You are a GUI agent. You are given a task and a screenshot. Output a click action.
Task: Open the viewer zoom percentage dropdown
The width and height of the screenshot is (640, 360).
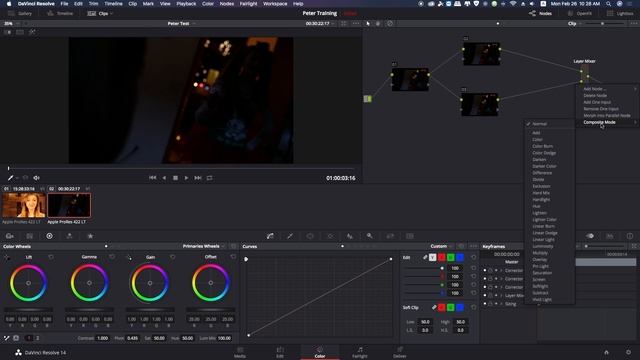[10, 24]
